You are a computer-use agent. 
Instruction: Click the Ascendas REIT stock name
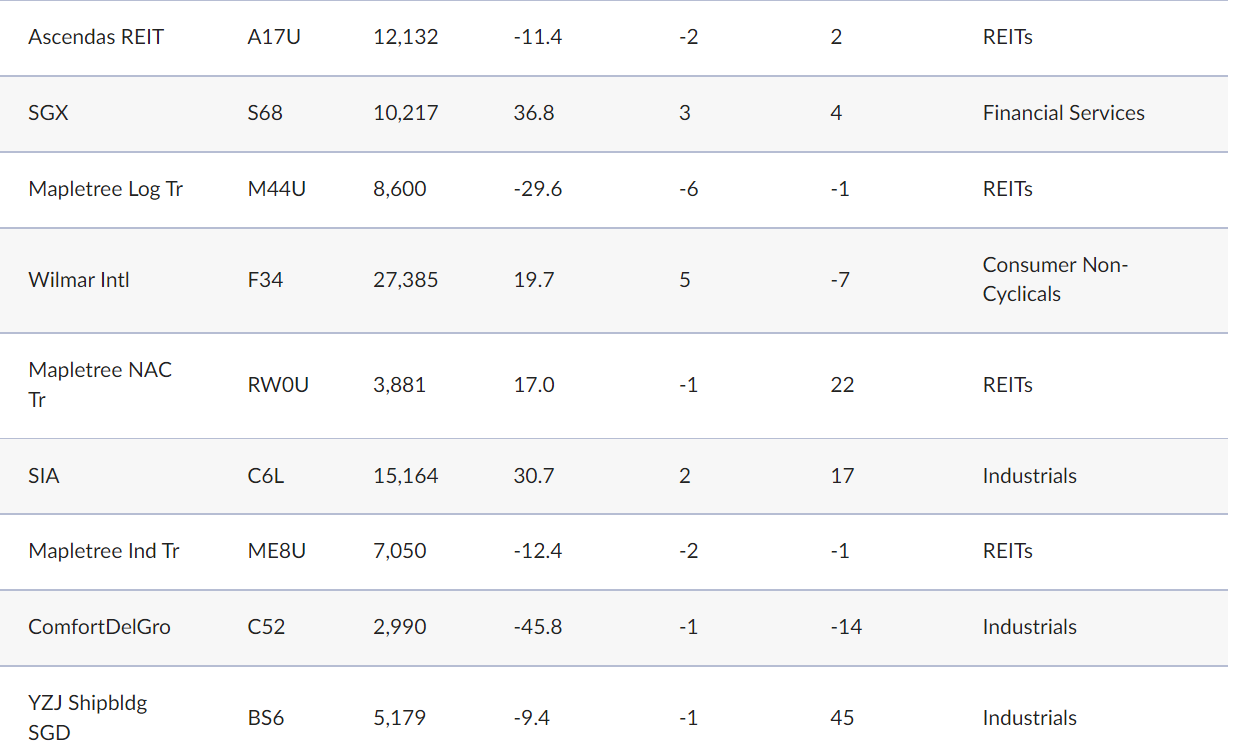(x=96, y=37)
